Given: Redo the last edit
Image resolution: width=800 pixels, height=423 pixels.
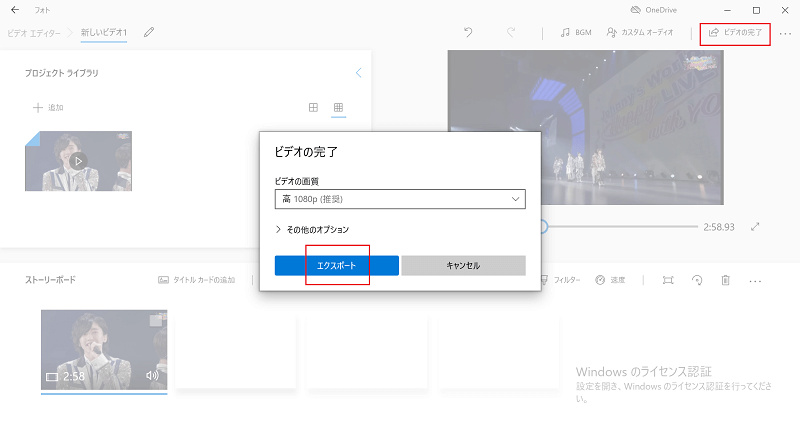Looking at the screenshot, I should 511,32.
